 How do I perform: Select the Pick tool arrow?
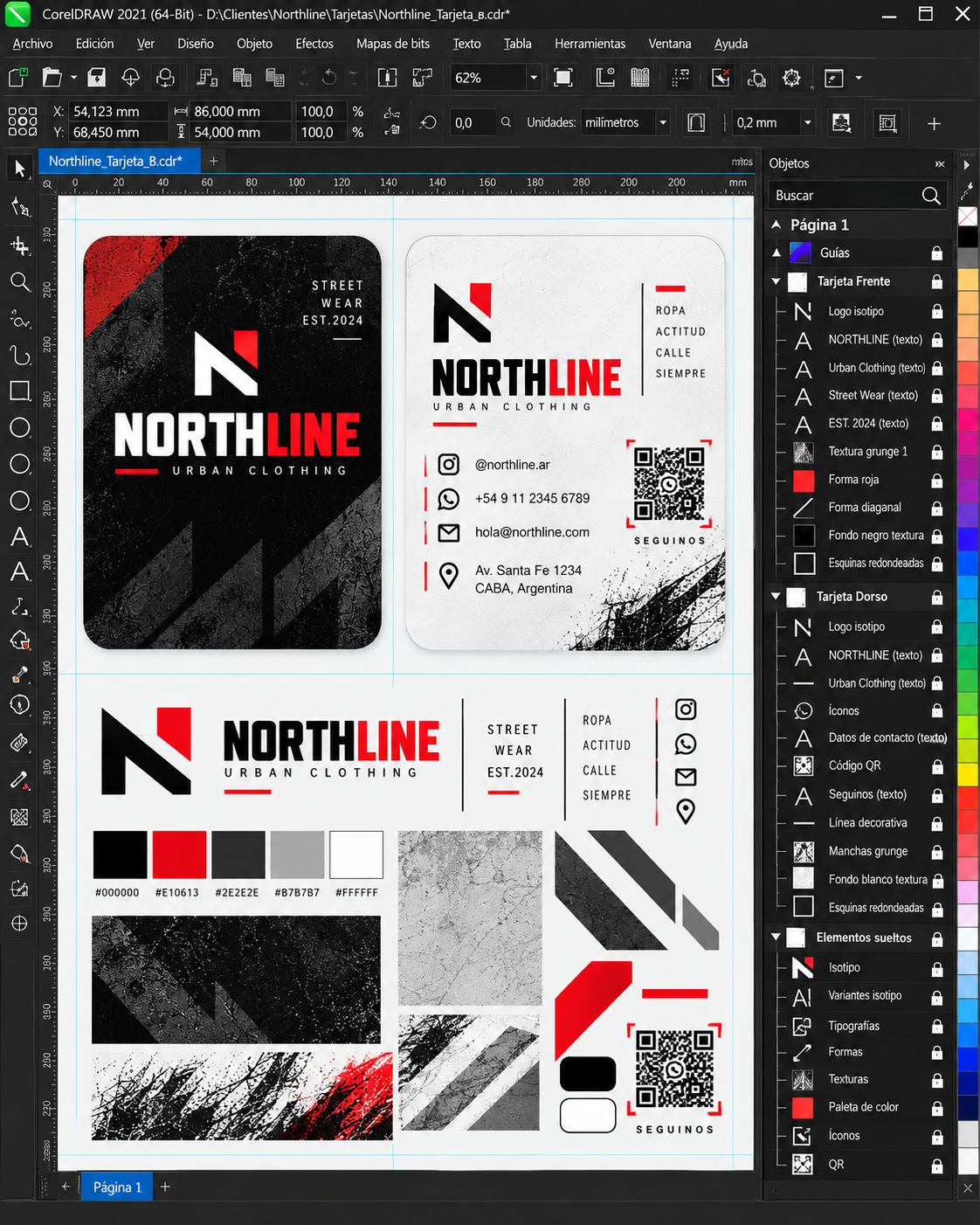click(x=19, y=168)
